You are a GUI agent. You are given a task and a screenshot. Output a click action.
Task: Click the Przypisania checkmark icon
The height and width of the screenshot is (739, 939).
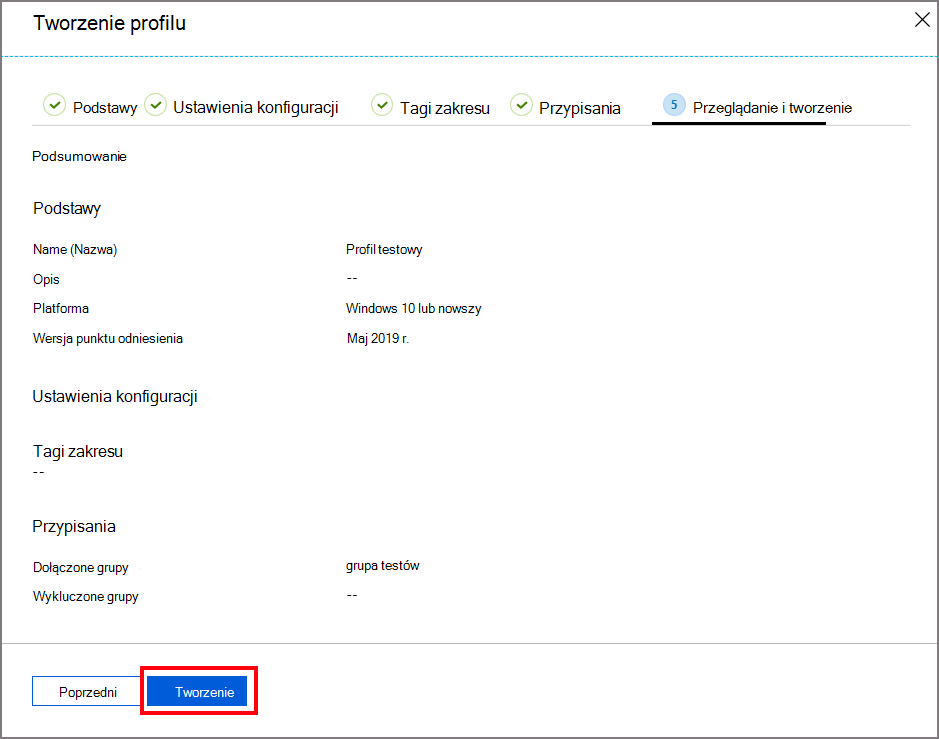522,105
